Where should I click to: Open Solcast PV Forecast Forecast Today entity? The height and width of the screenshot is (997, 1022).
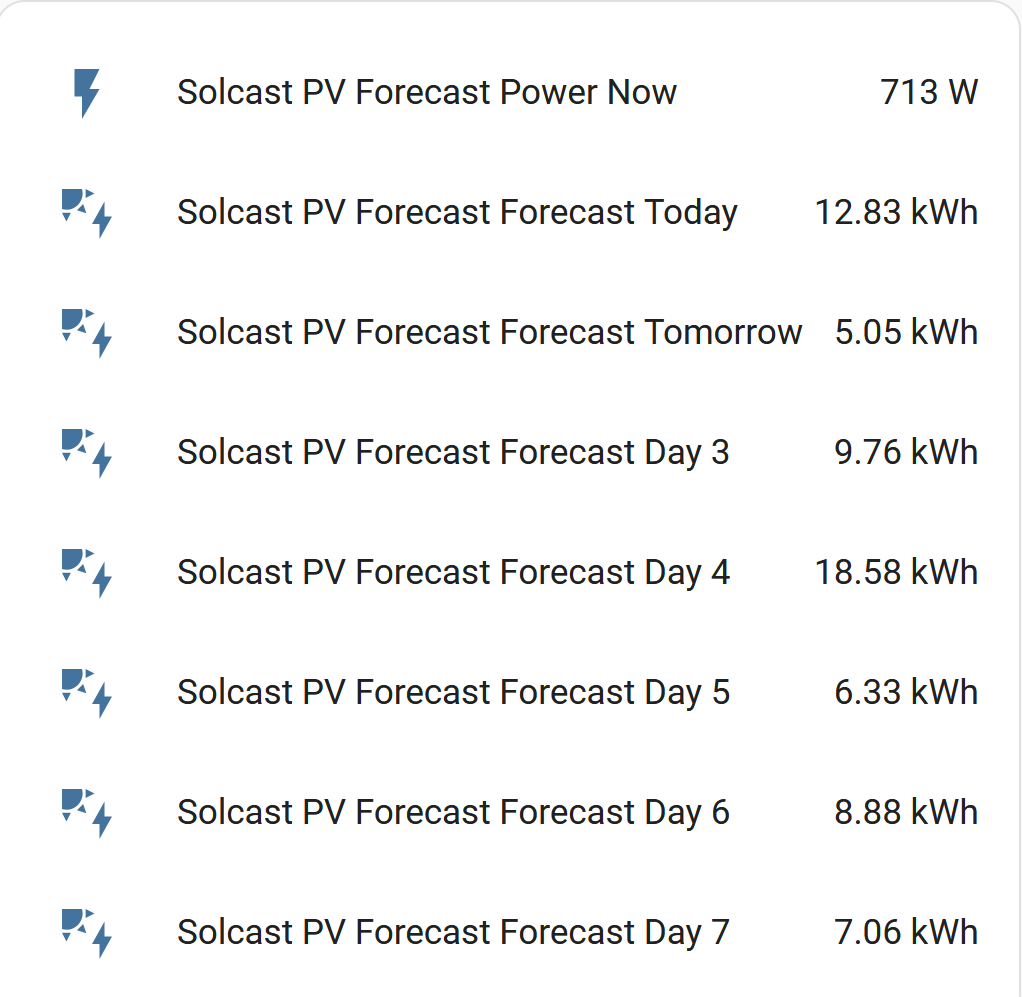[458, 212]
